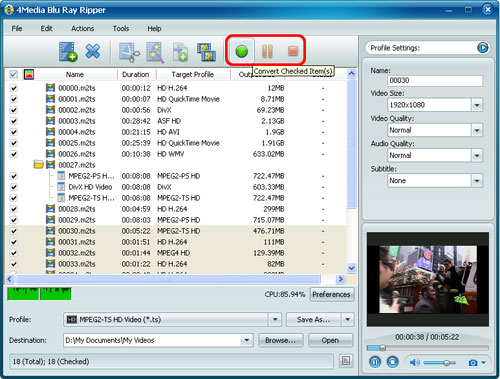500x379 pixels.
Task: Open the Help menu
Action: [154, 29]
